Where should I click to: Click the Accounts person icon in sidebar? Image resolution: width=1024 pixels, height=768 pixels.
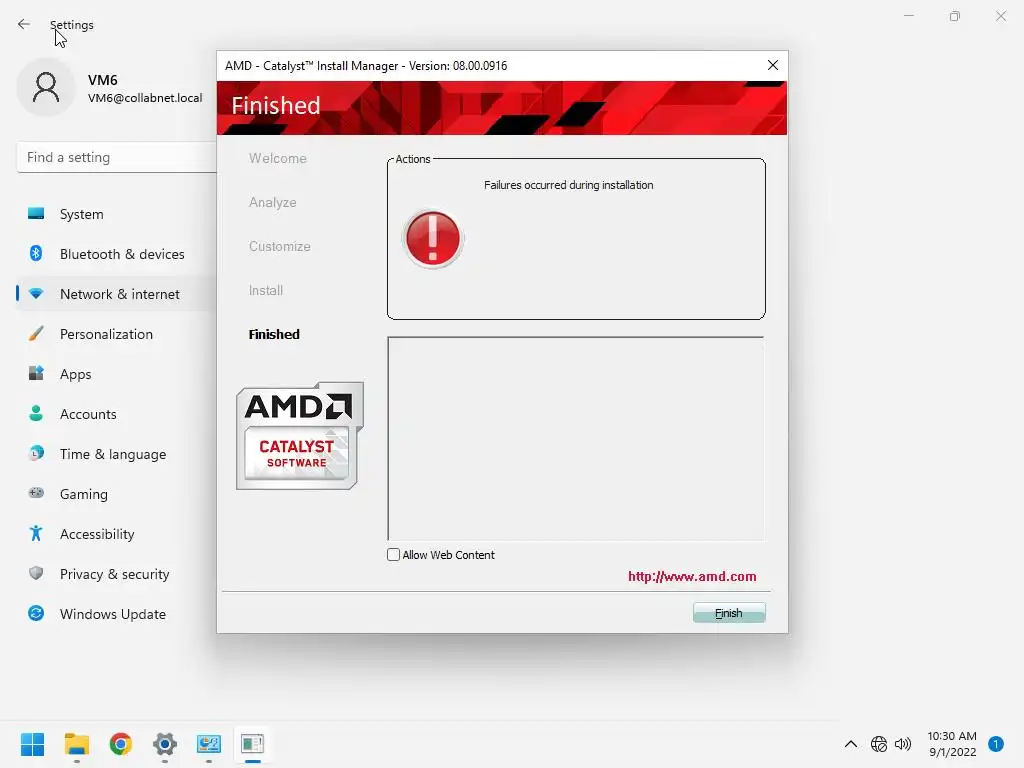pos(36,413)
